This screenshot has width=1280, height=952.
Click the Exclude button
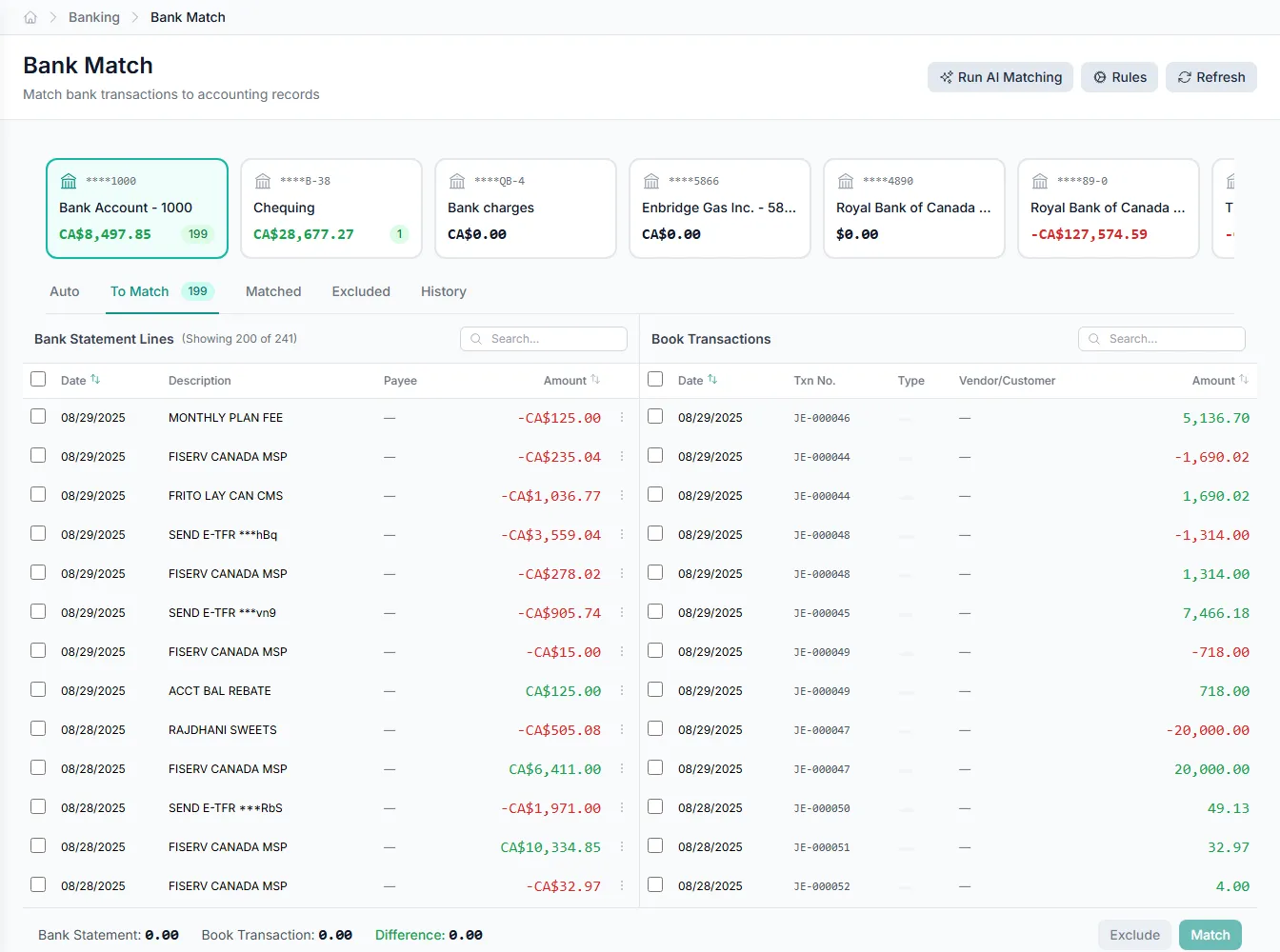pyautogui.click(x=1134, y=935)
